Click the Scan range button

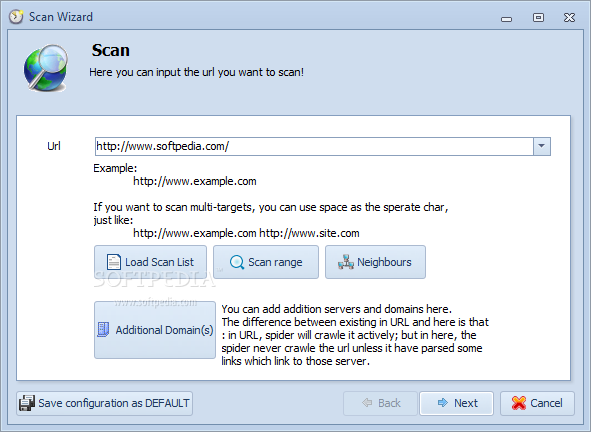[266, 262]
